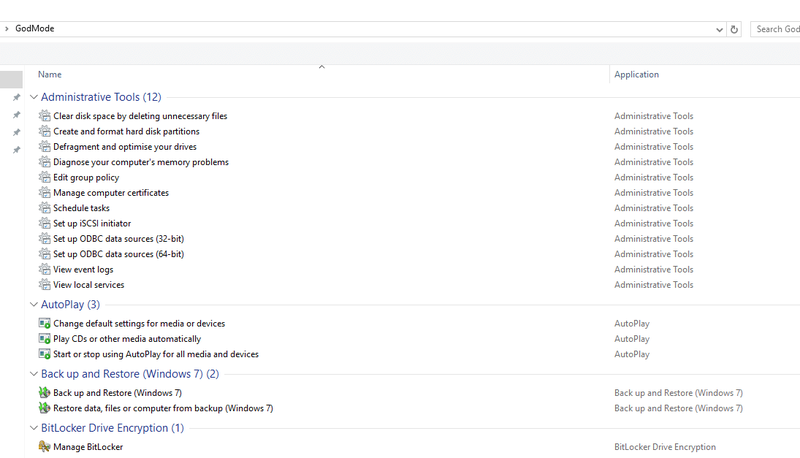
Task: Select Defragment and optimise your drives
Action: click(125, 146)
